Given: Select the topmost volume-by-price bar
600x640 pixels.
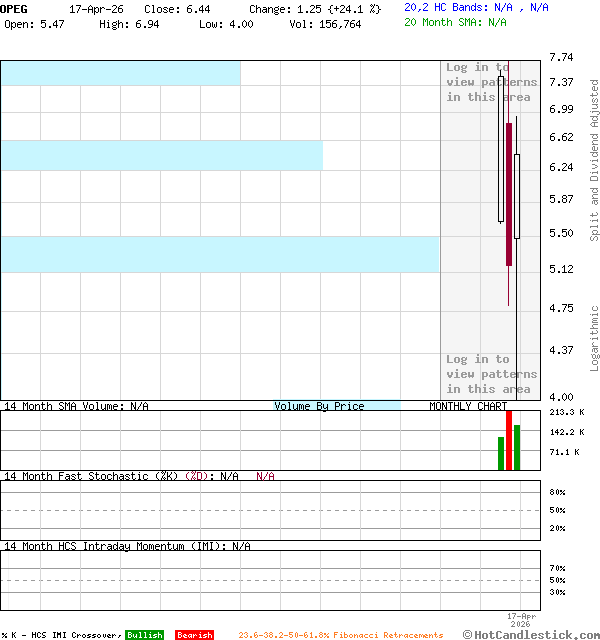Looking at the screenshot, I should [120, 72].
